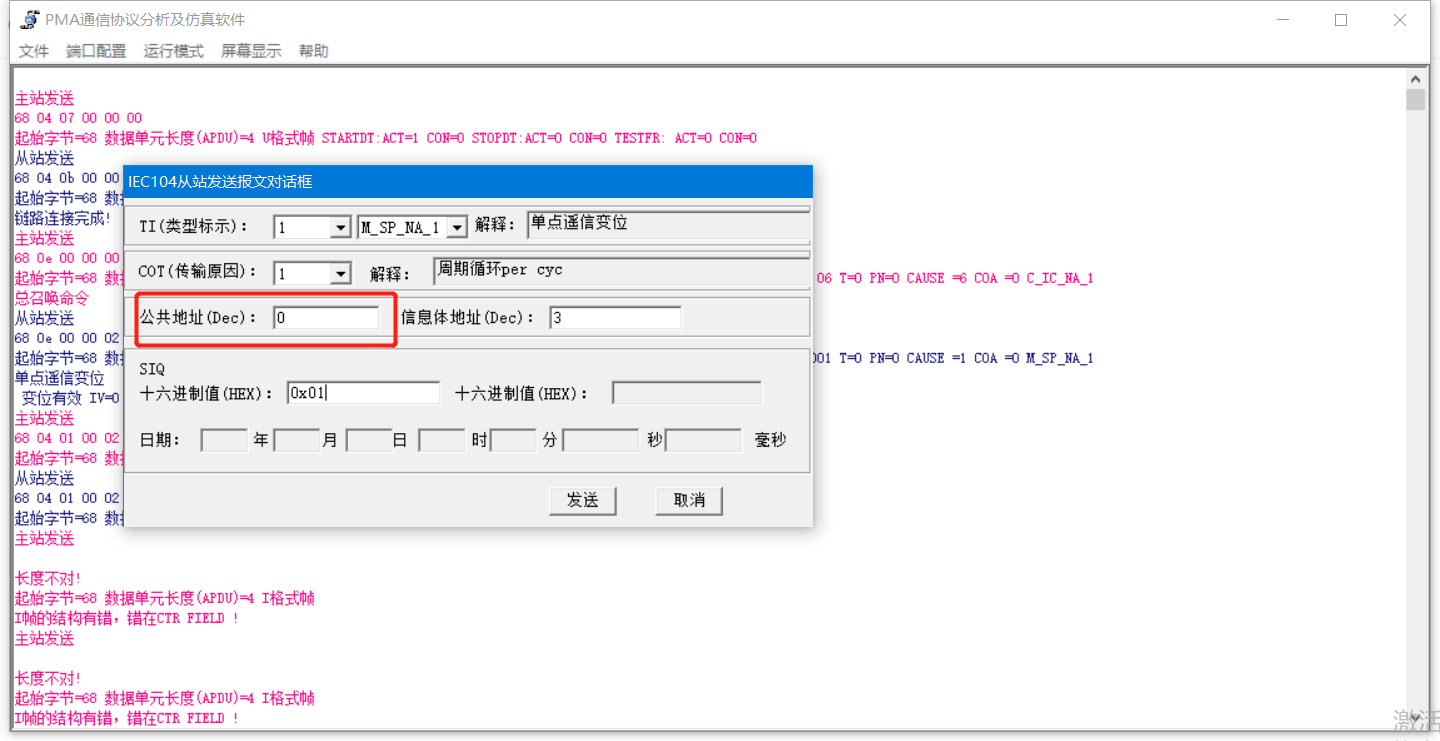This screenshot has width=1440, height=741.
Task: Click the 解释 field showing 单点遥信变位
Action: [668, 226]
